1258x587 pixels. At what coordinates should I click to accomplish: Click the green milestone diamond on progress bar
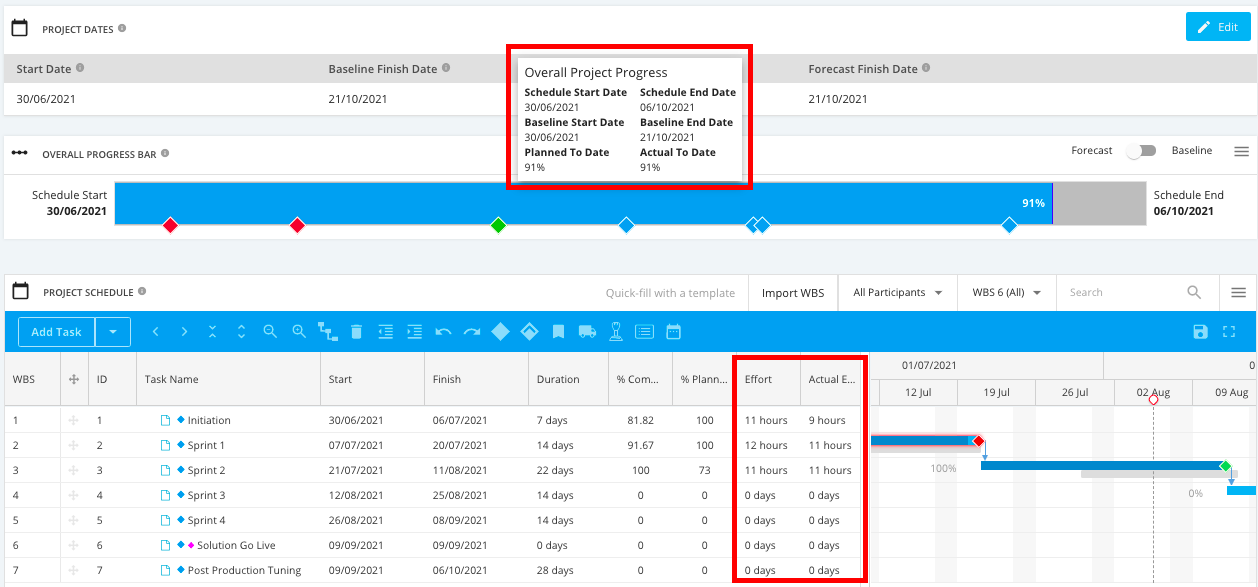498,226
